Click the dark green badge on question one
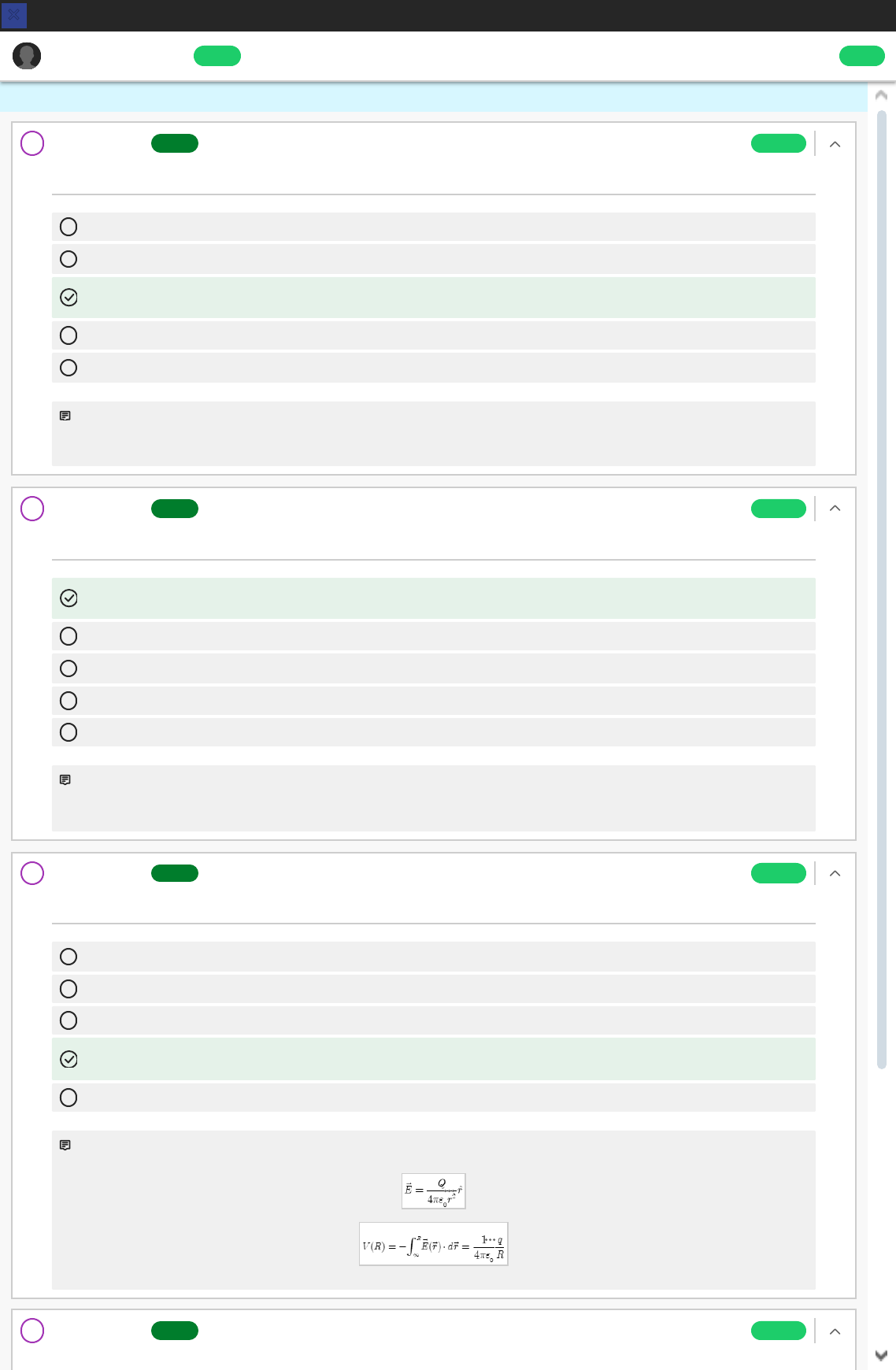The height and width of the screenshot is (1370, 896). point(175,143)
